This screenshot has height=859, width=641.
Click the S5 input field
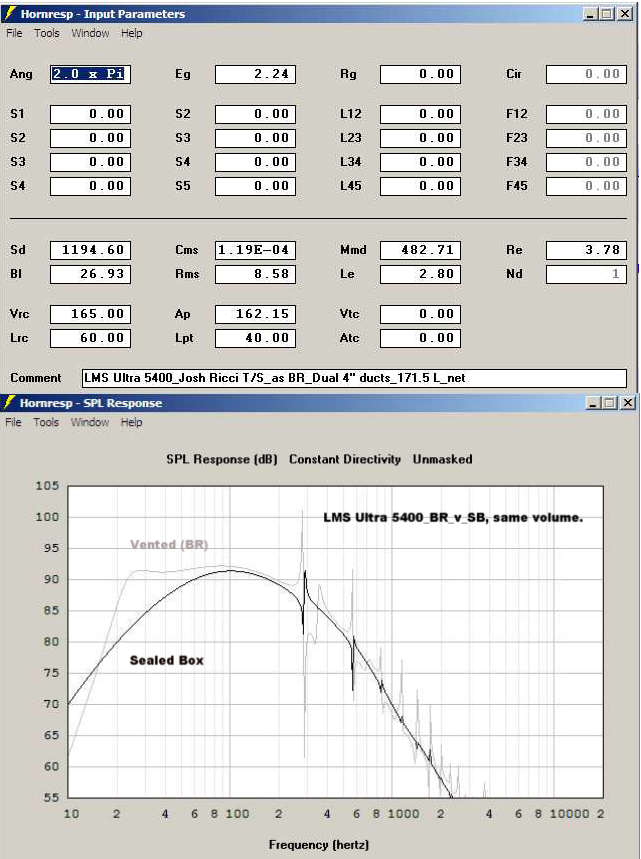255,186
